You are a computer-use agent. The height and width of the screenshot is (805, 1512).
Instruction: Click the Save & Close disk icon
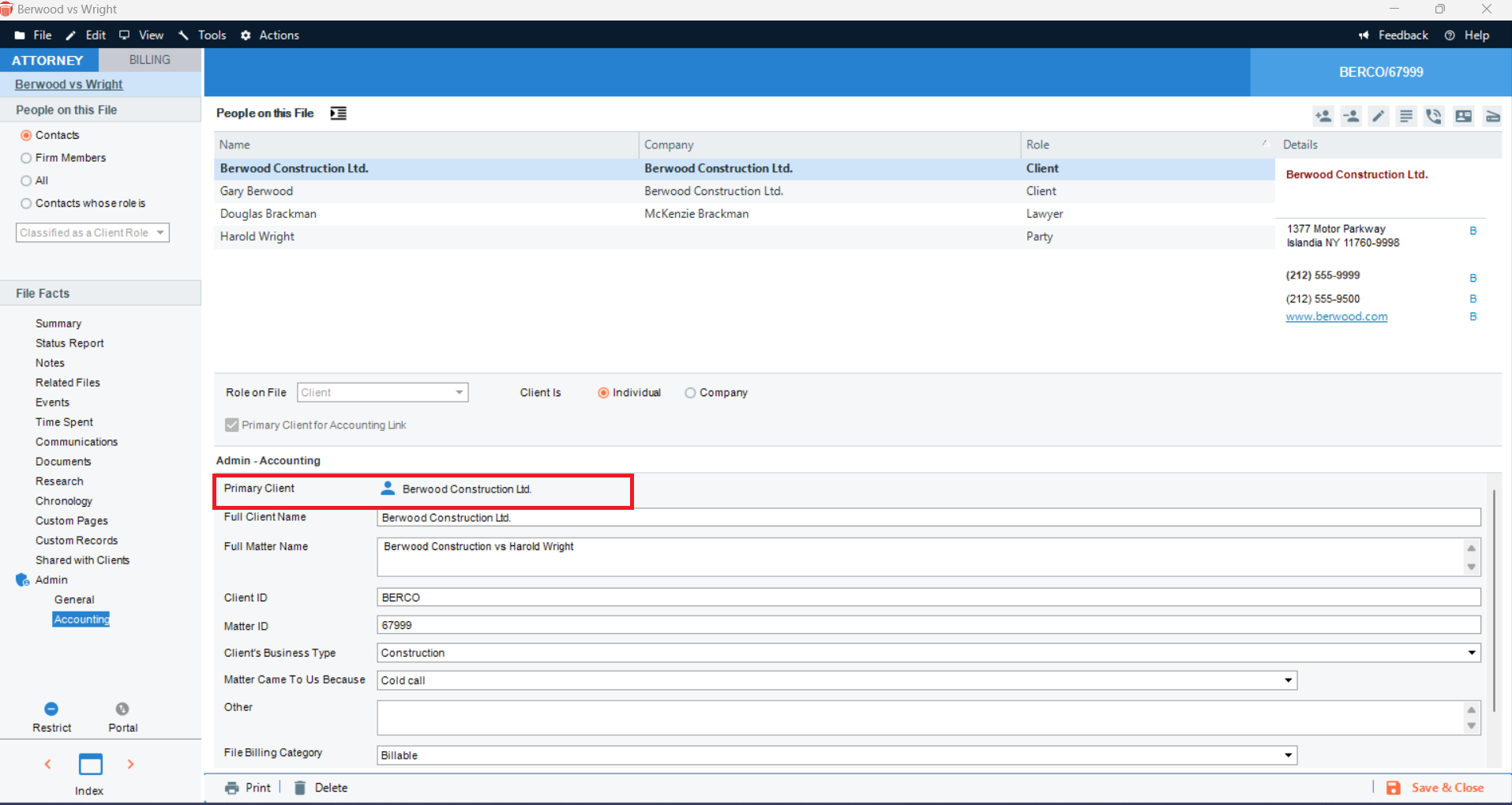1394,788
